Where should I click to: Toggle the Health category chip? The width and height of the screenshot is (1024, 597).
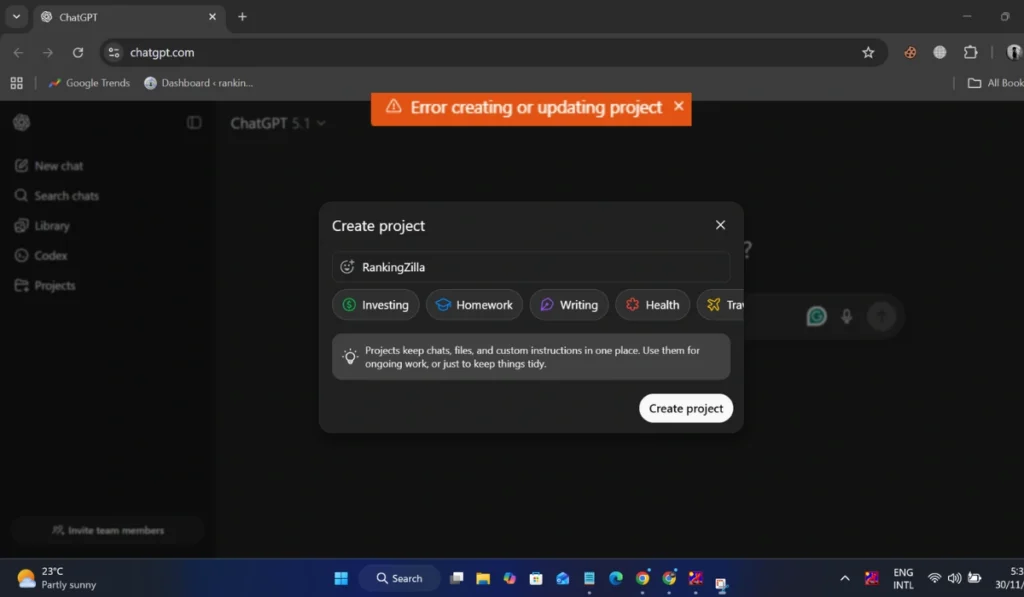pyautogui.click(x=652, y=304)
